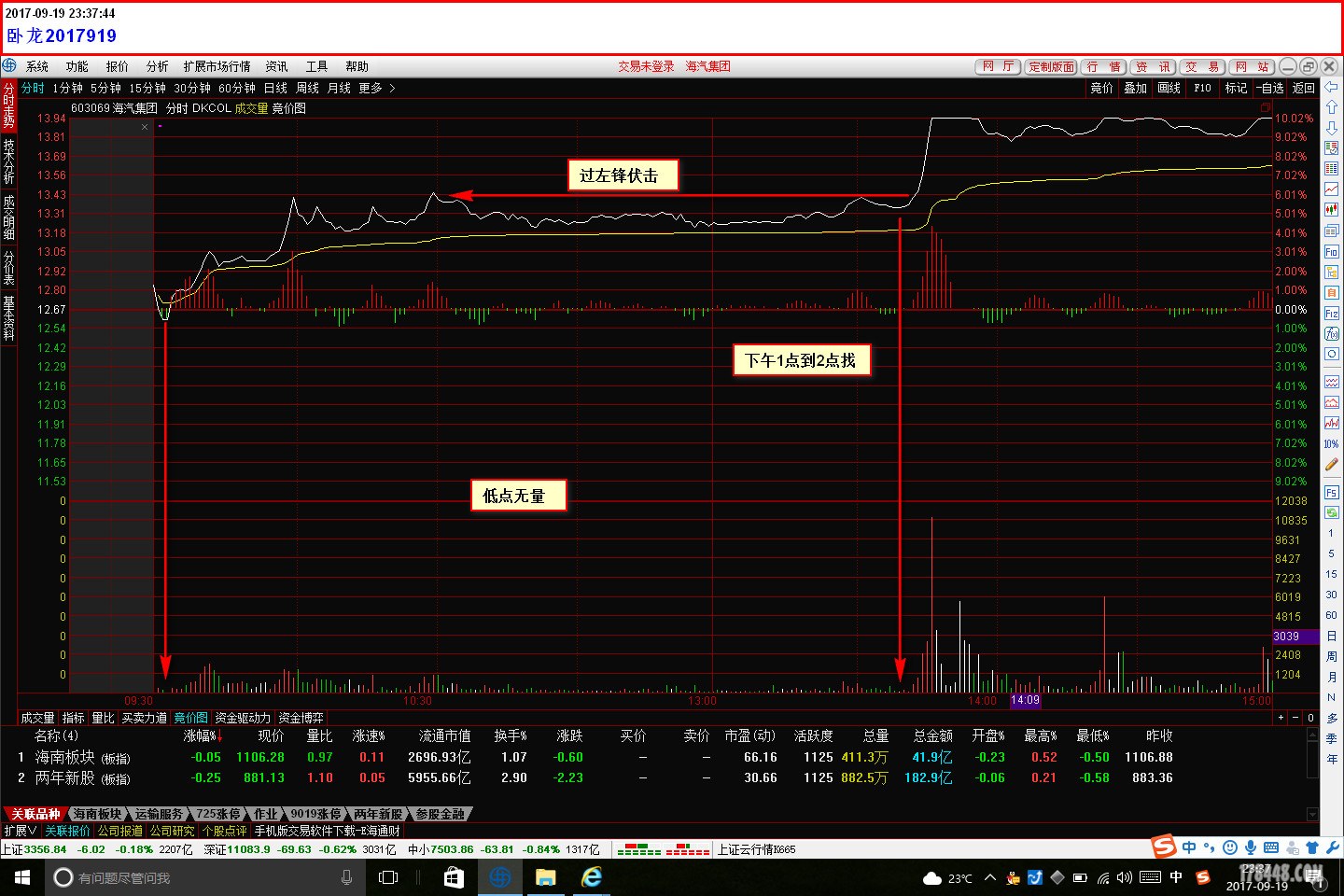Click the down-arrow icon in right sidebar
Image resolution: width=1344 pixels, height=896 pixels.
click(1331, 128)
